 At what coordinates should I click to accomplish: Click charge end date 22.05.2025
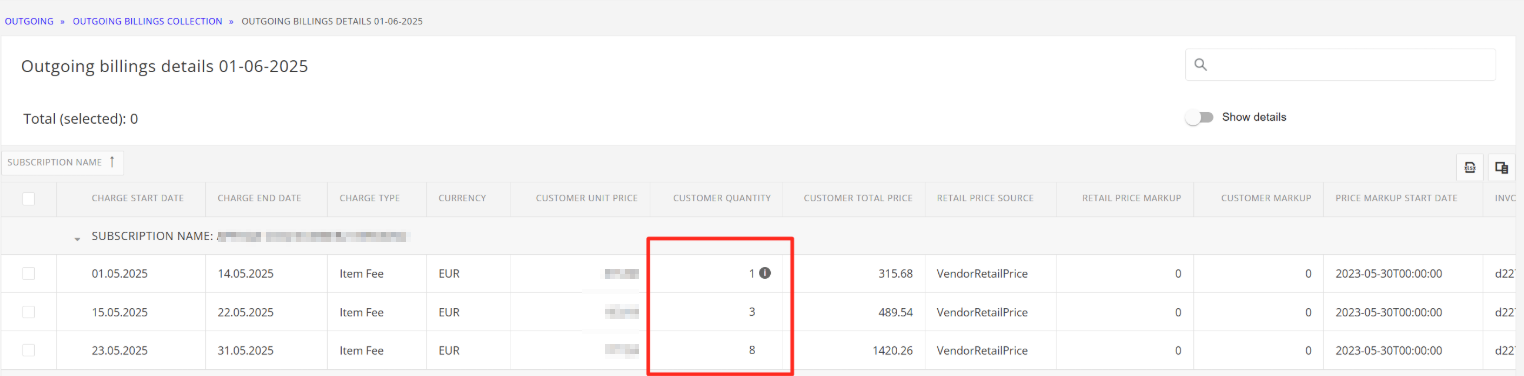tap(245, 312)
